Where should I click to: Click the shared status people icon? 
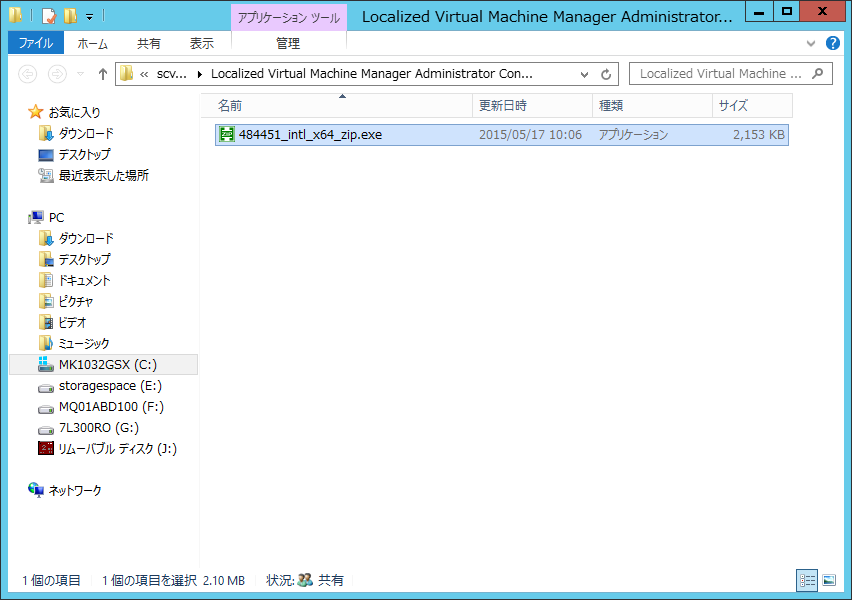[x=305, y=580]
